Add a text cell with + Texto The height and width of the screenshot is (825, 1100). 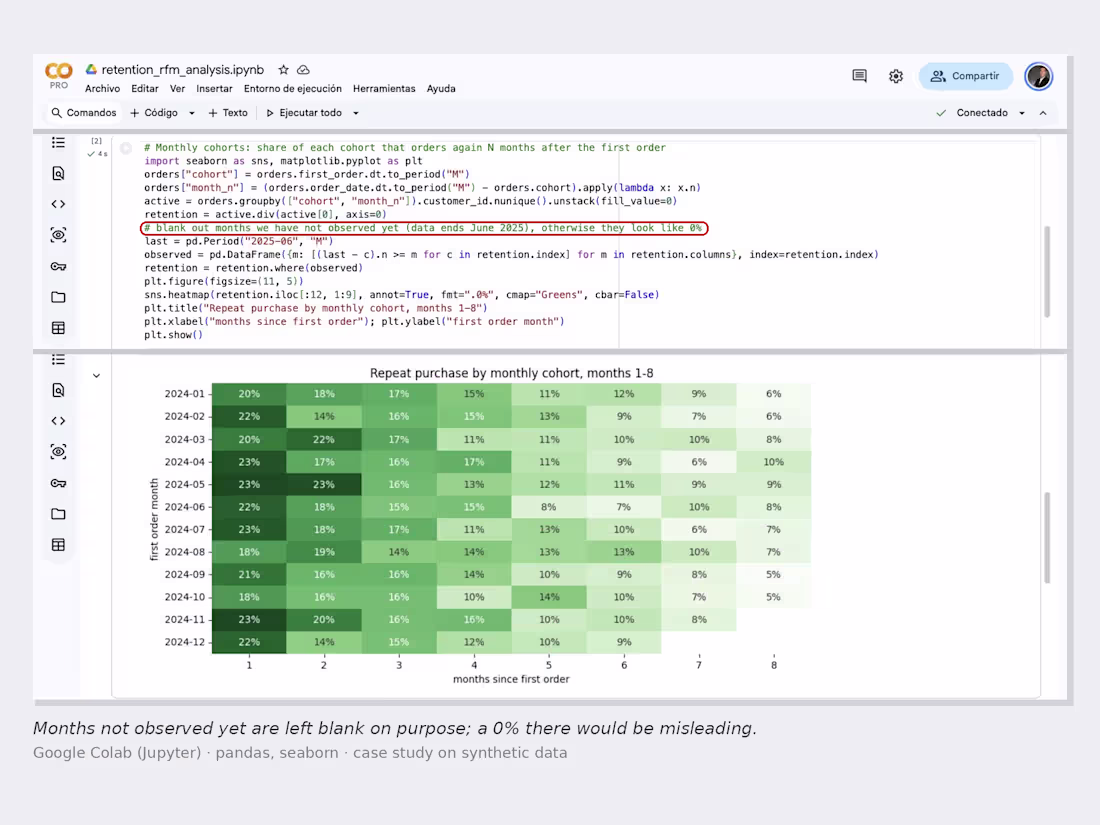(228, 113)
